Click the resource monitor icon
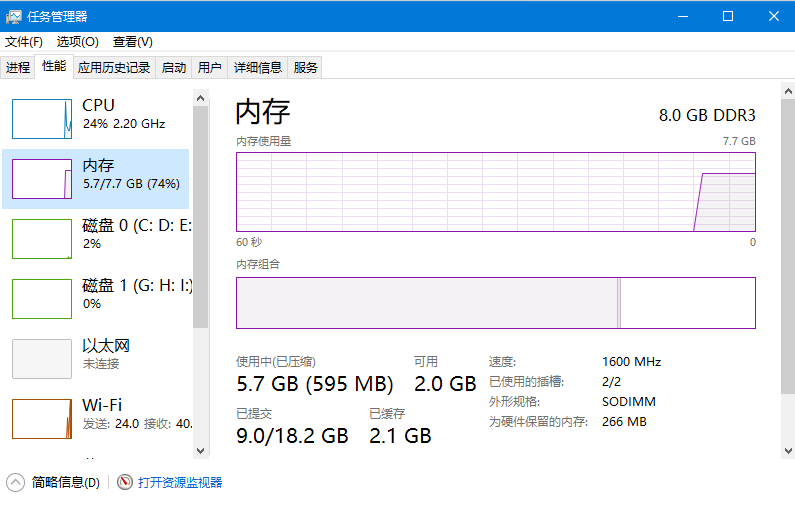The width and height of the screenshot is (795, 507). pos(125,482)
